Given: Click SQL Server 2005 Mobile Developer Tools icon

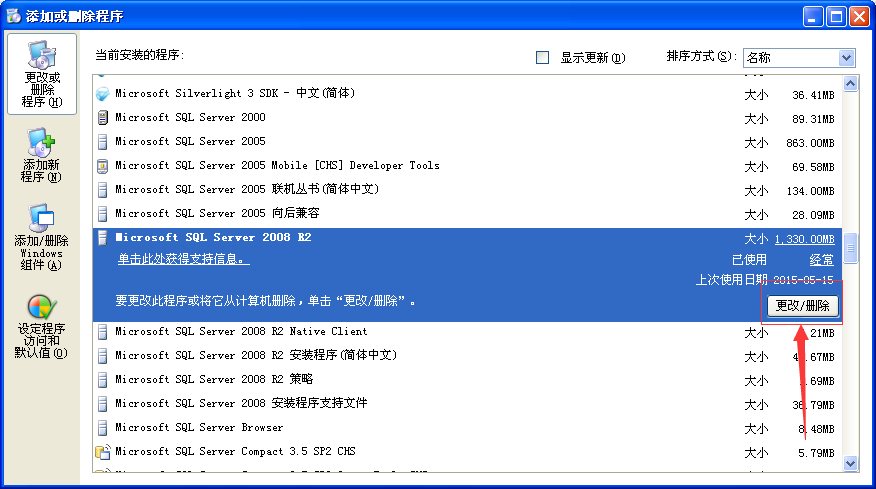Looking at the screenshot, I should click(102, 165).
